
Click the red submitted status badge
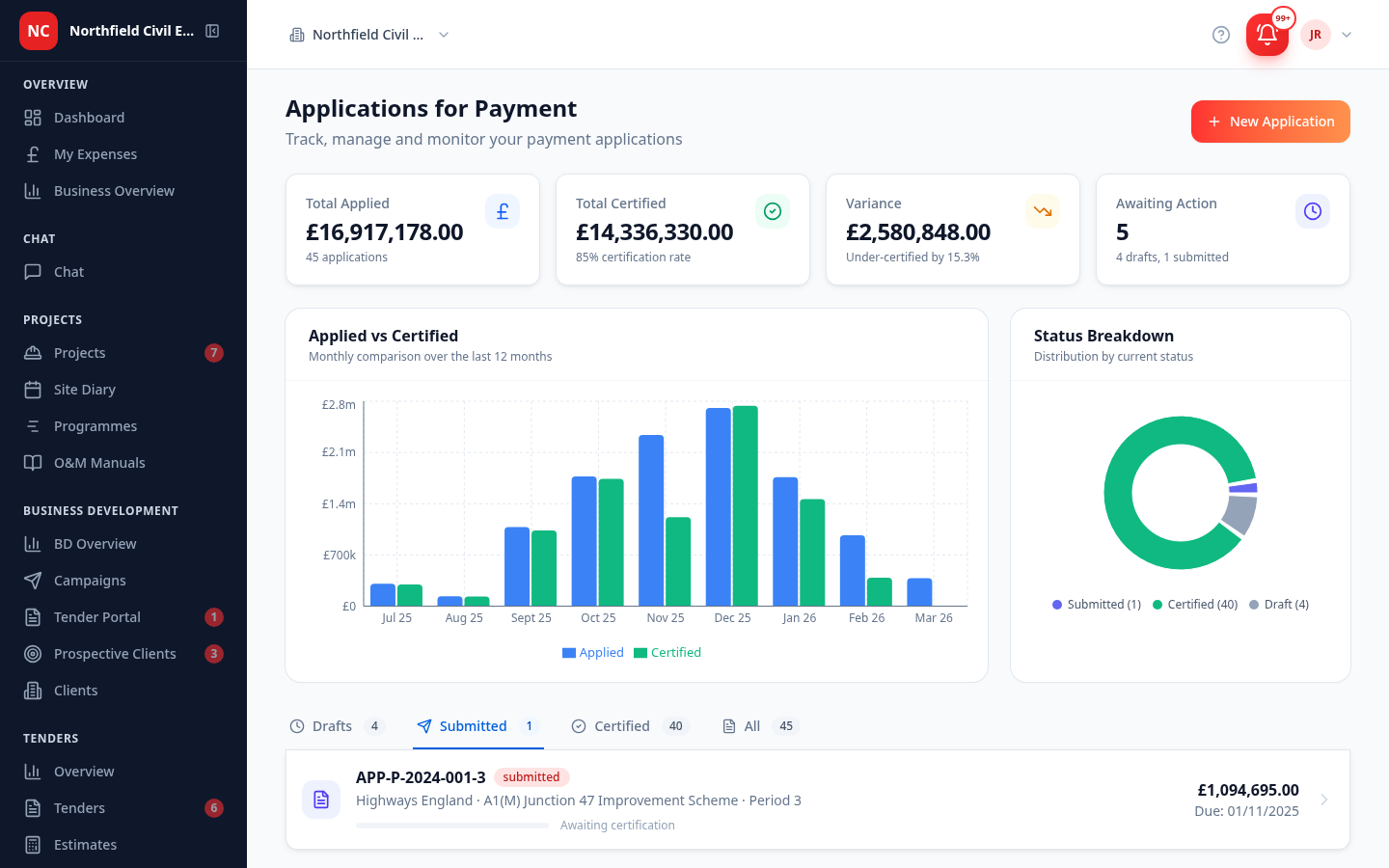click(x=531, y=777)
